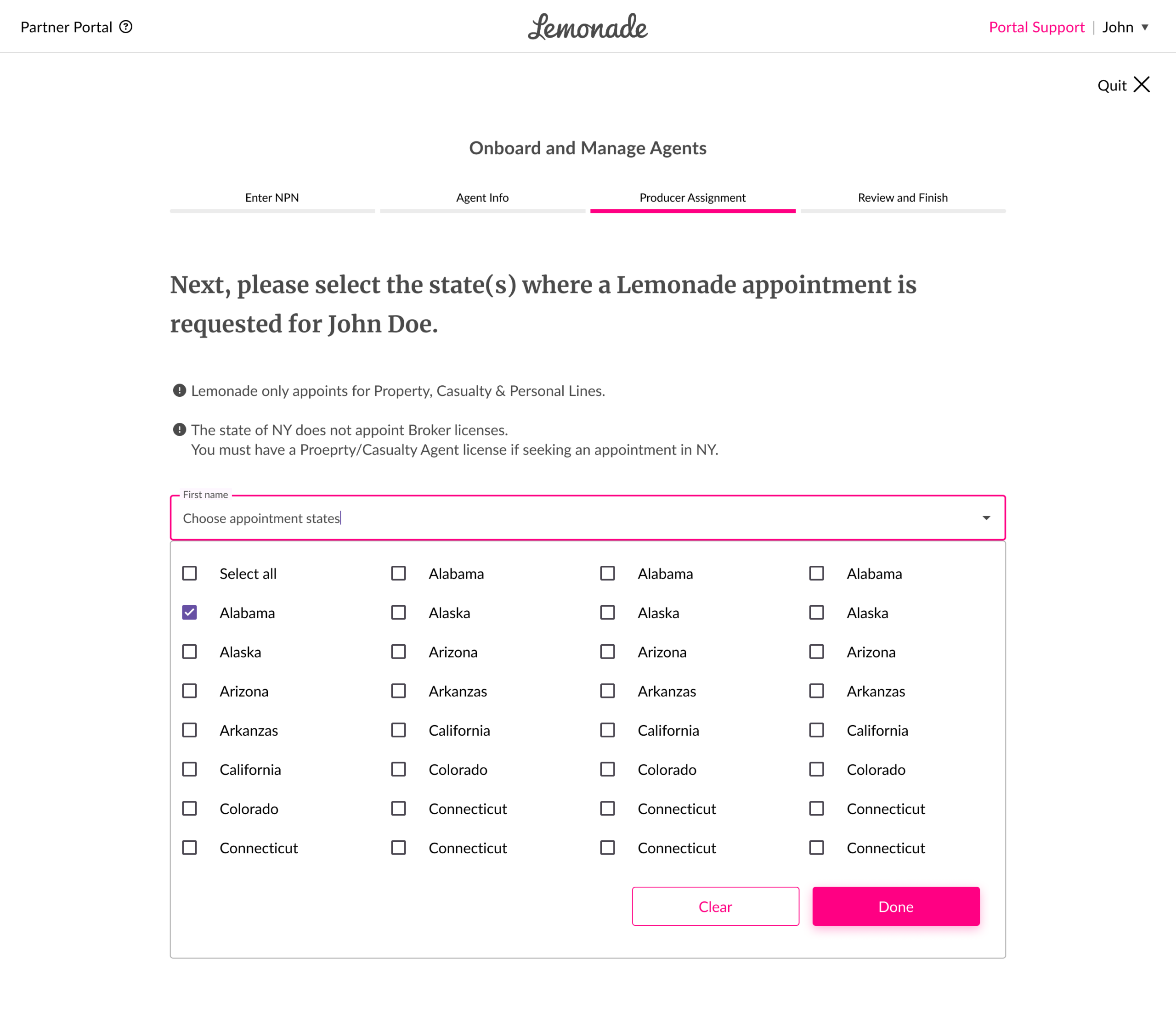Check California in the last column
This screenshot has height=1019, width=1176.
pos(816,730)
